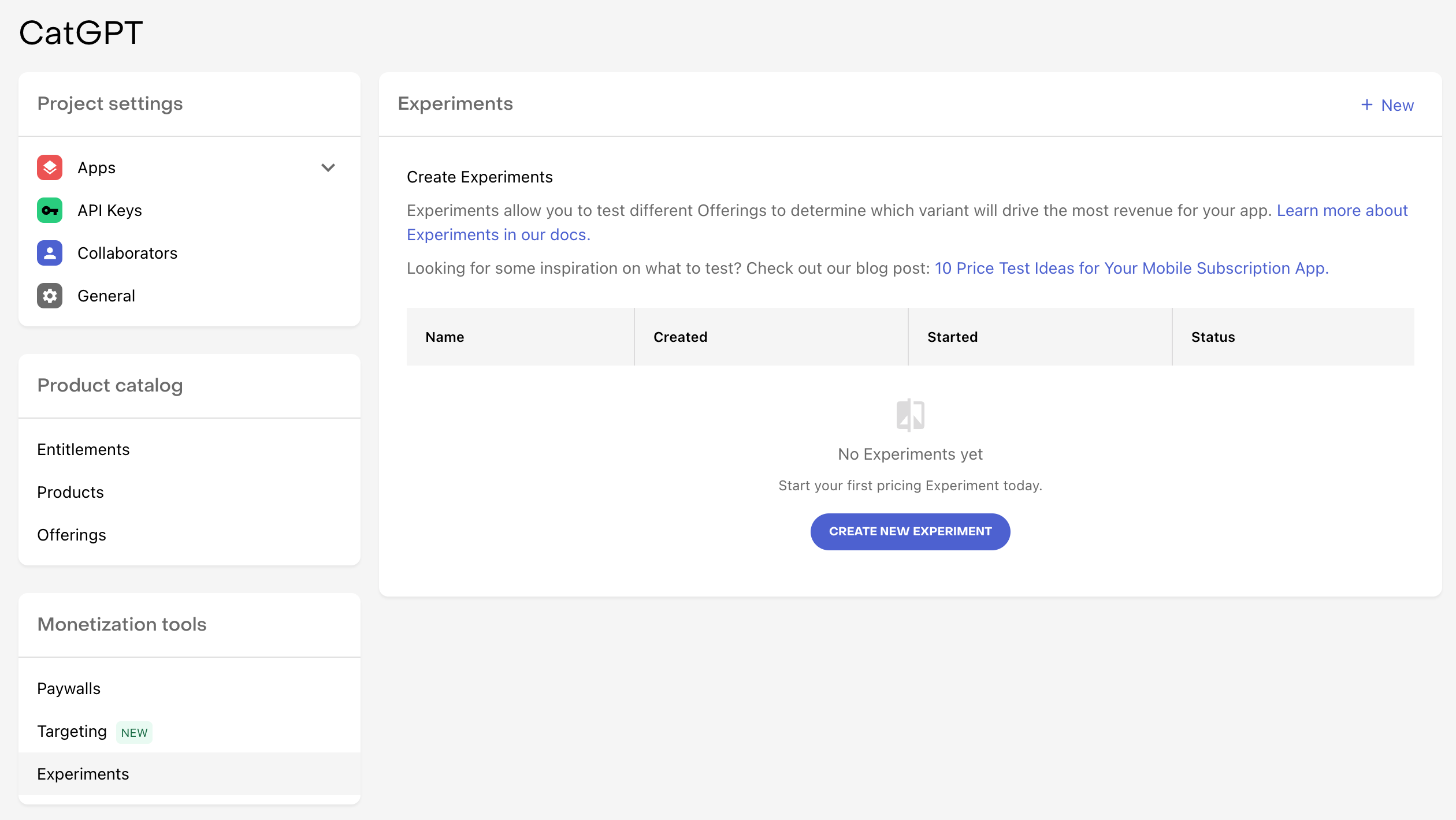This screenshot has width=1456, height=820.
Task: Click the Status column header
Action: pyautogui.click(x=1293, y=337)
